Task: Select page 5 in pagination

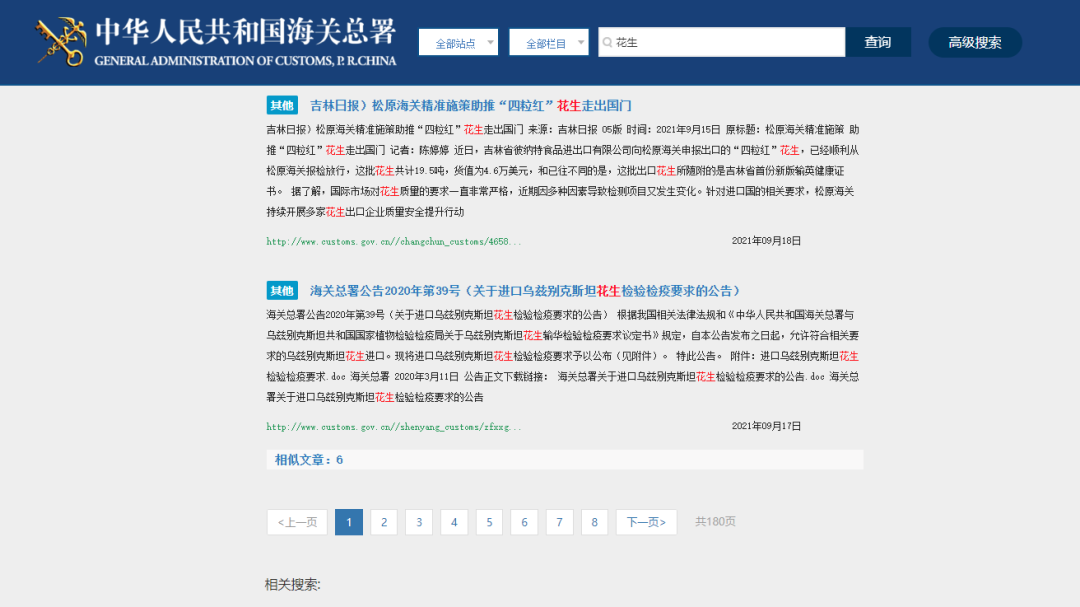Action: [x=489, y=522]
